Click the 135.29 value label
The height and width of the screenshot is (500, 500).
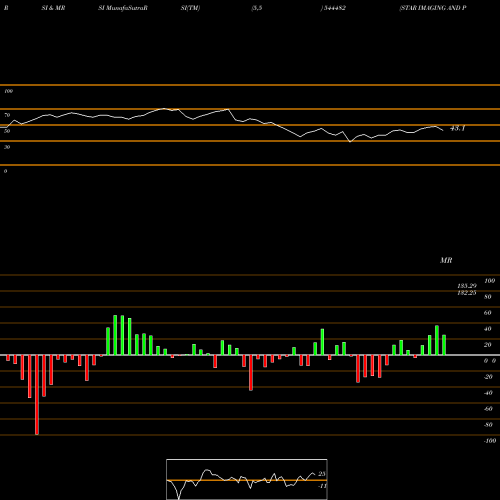(x=467, y=286)
